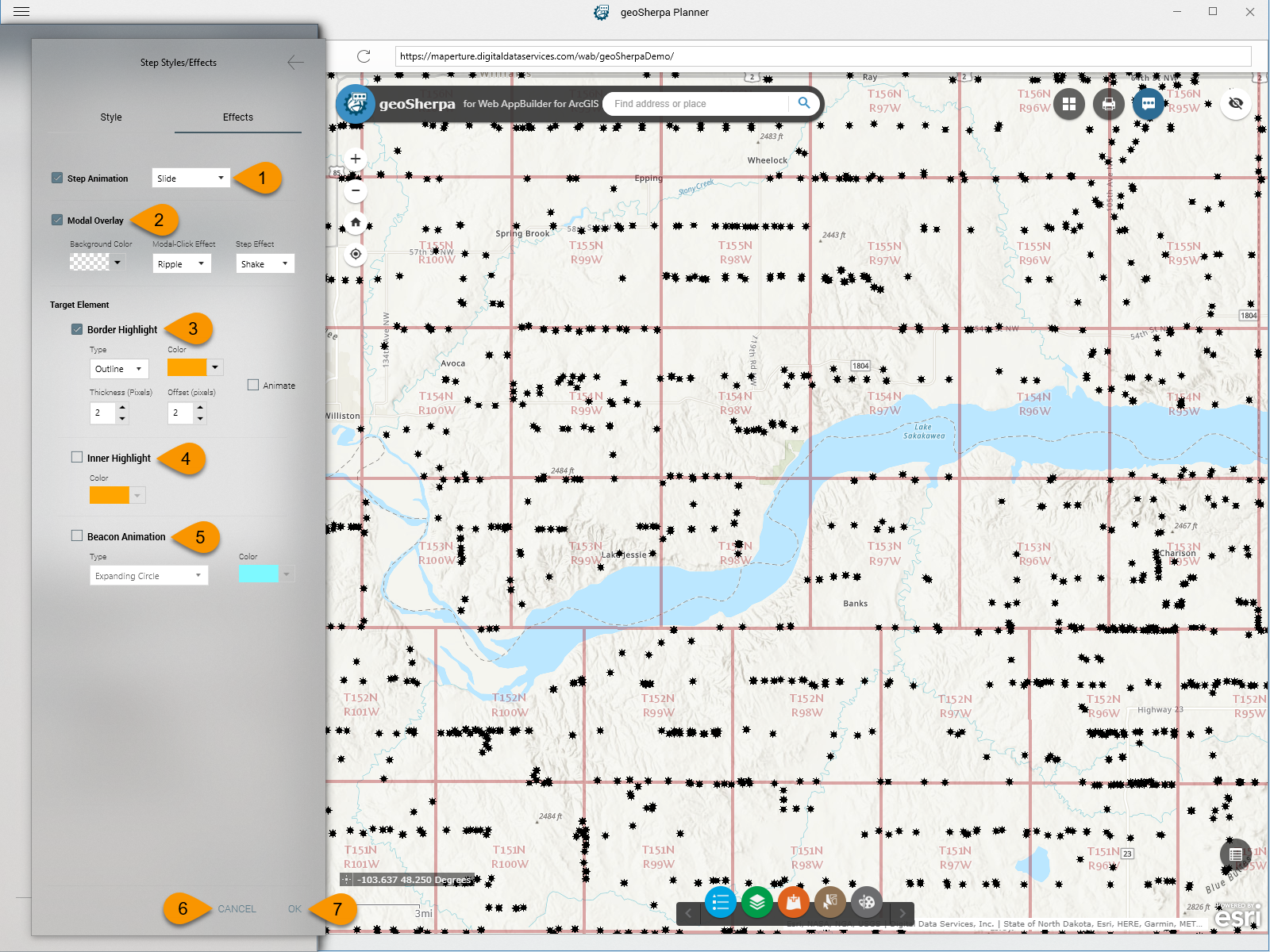The height and width of the screenshot is (952, 1270).
Task: Decrease the Thickness value
Action: (122, 418)
